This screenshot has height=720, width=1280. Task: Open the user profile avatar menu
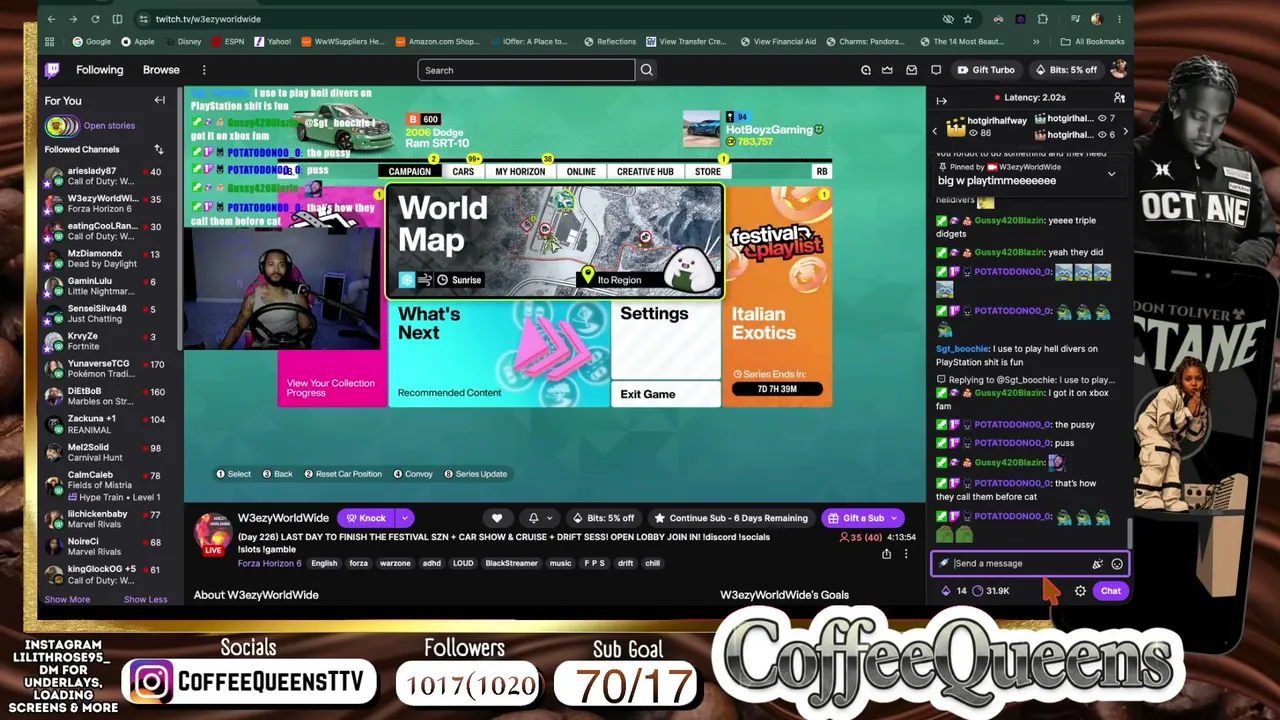coord(1118,70)
